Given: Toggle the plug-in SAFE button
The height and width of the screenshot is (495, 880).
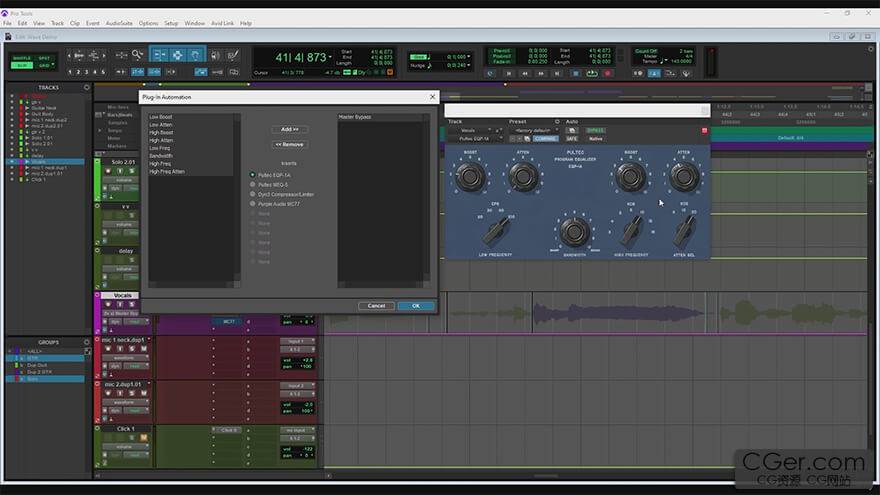Looking at the screenshot, I should coord(572,139).
